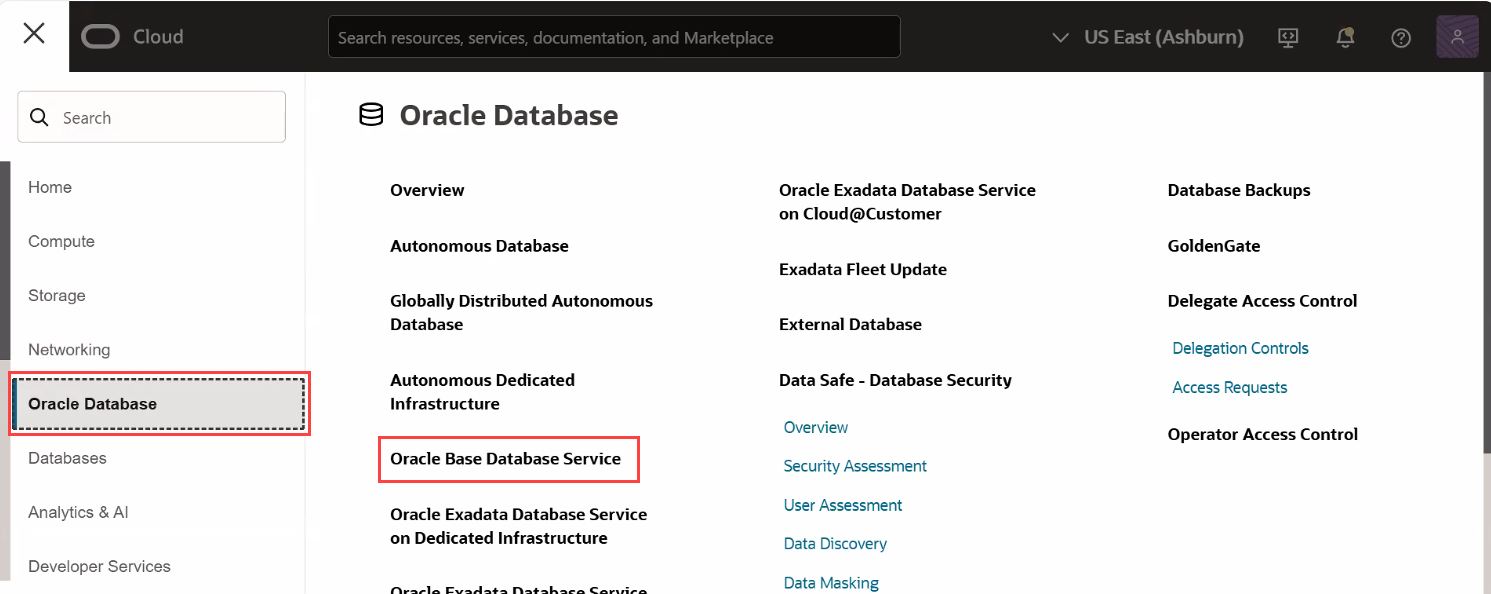Open the Data Safe Overview link
The width and height of the screenshot is (1491, 594).
[816, 427]
